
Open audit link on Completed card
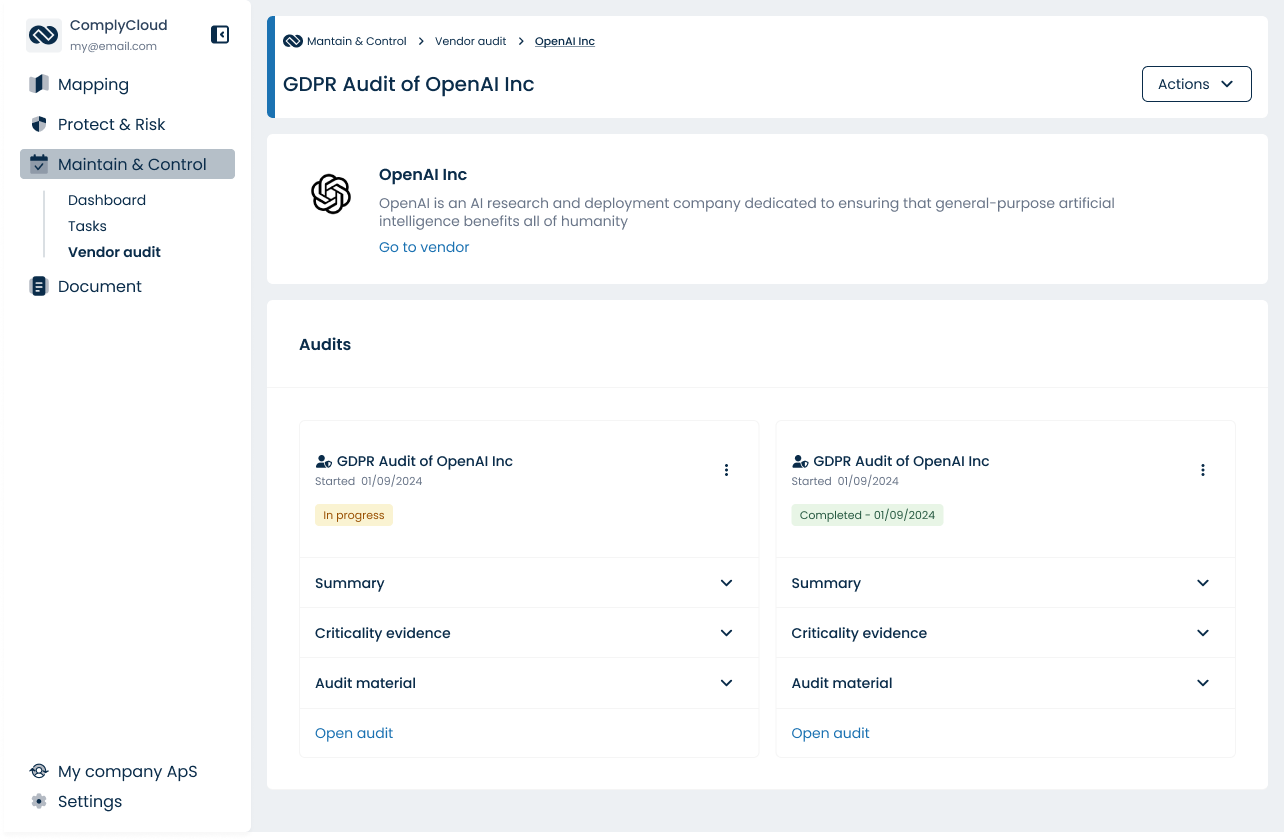(830, 733)
